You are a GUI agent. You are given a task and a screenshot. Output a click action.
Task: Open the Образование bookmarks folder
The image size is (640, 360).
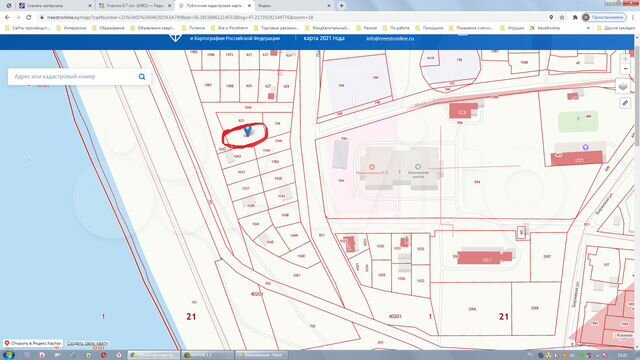pos(109,28)
